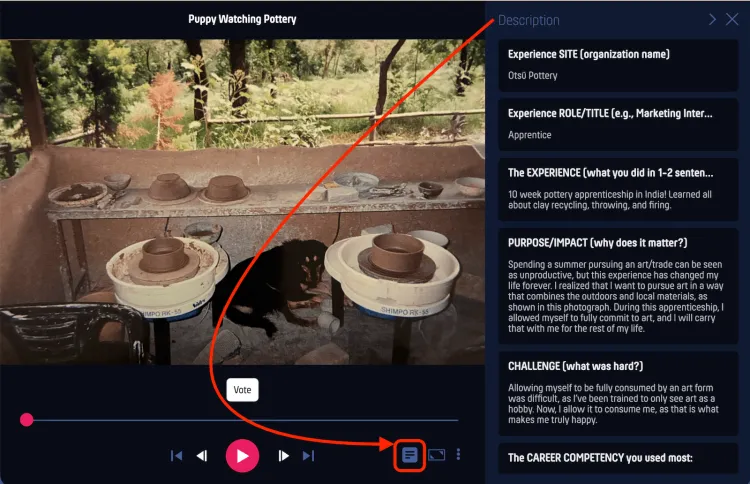Click the pink play button

pyautogui.click(x=243, y=456)
